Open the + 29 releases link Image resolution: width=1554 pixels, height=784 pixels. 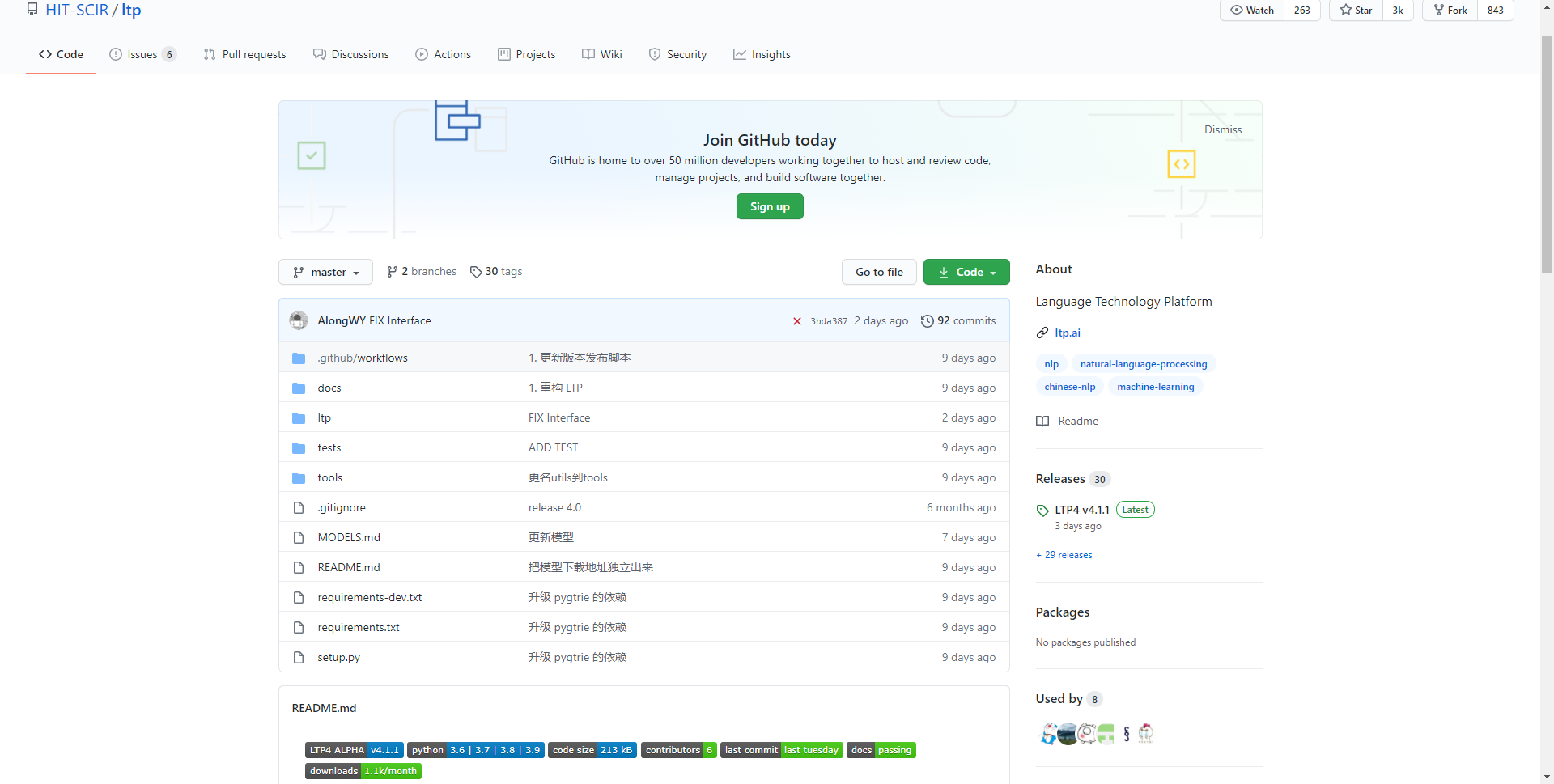point(1064,555)
